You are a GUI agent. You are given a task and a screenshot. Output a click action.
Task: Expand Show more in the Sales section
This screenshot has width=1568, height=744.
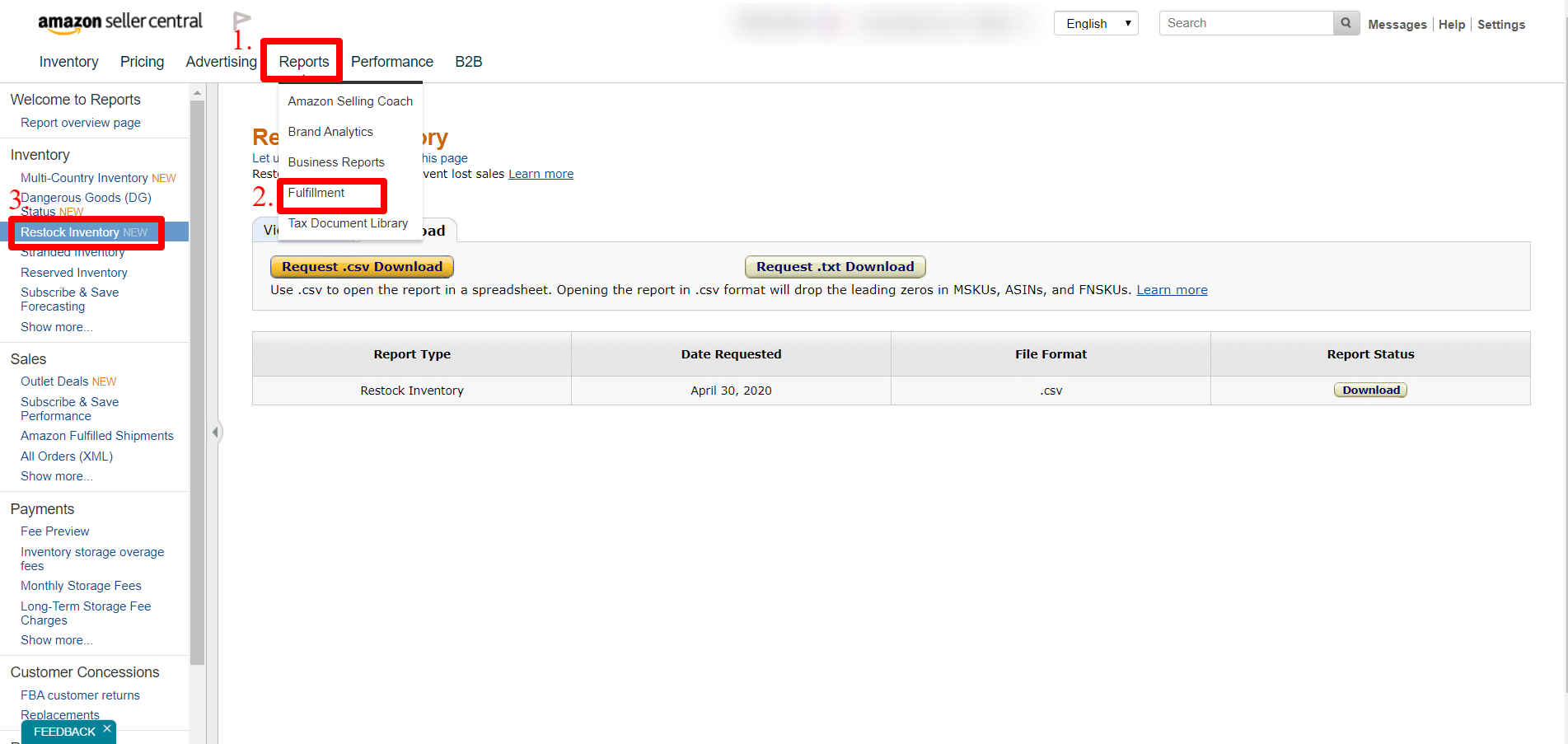(x=56, y=475)
